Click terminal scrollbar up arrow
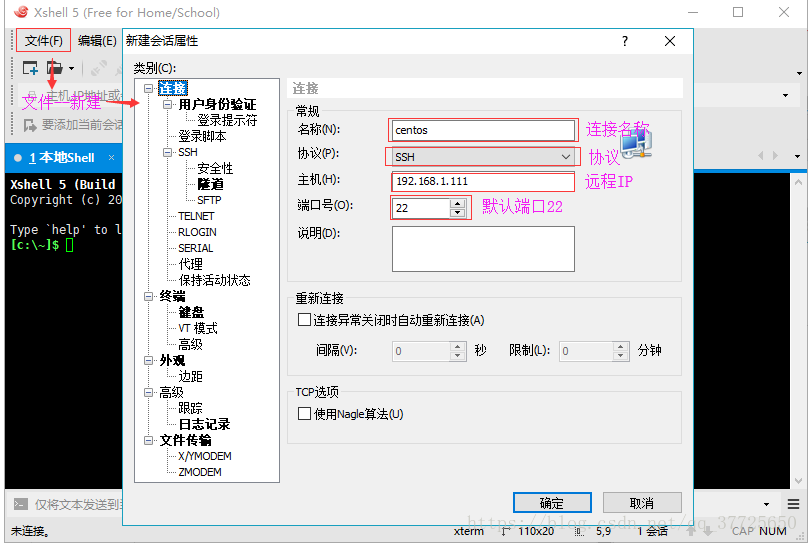 [798, 181]
